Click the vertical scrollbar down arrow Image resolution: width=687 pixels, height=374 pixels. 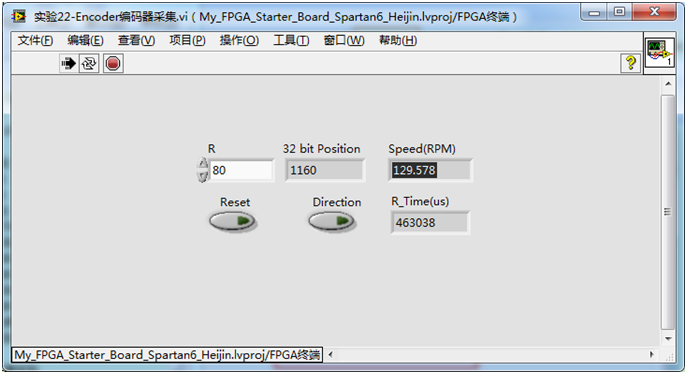pos(668,339)
